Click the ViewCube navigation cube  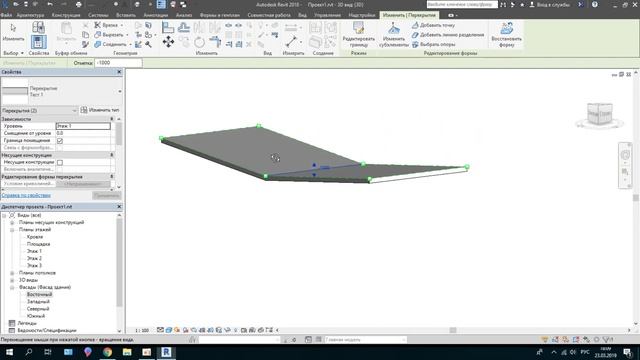click(x=599, y=114)
